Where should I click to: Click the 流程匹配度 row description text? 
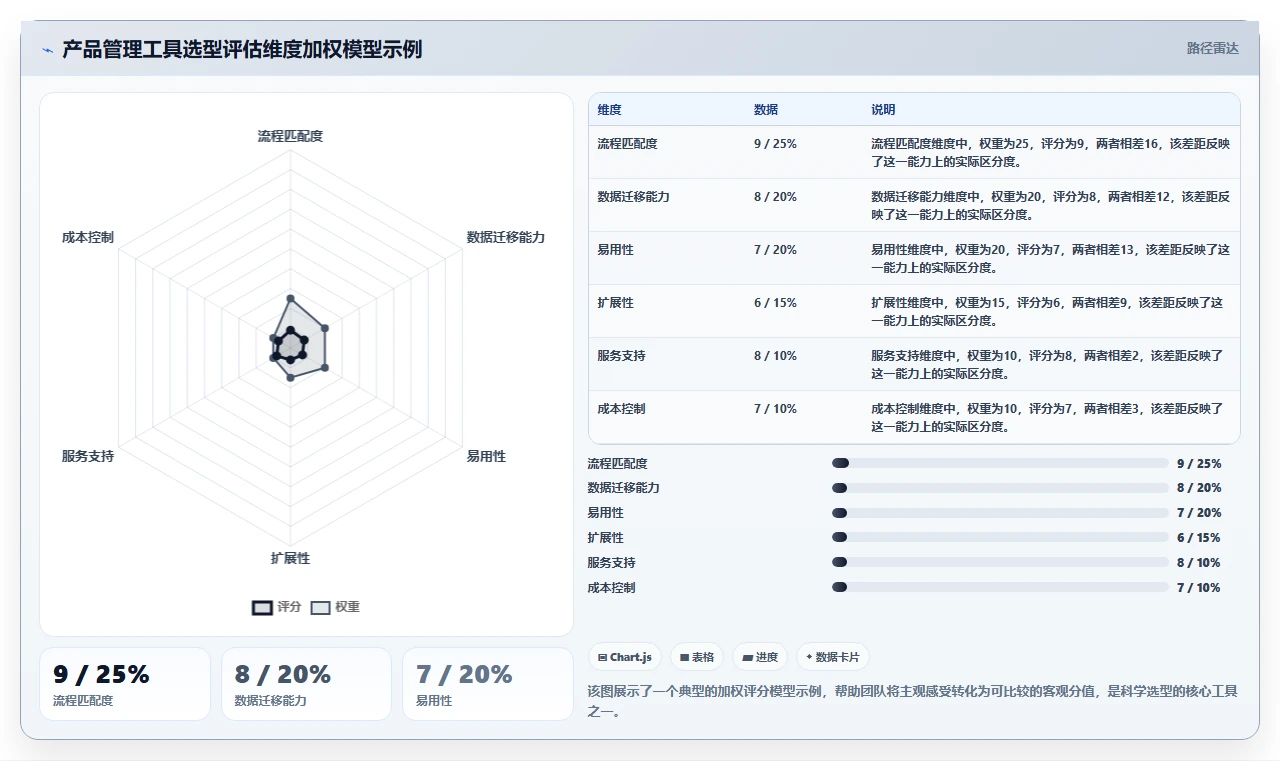tap(1050, 153)
